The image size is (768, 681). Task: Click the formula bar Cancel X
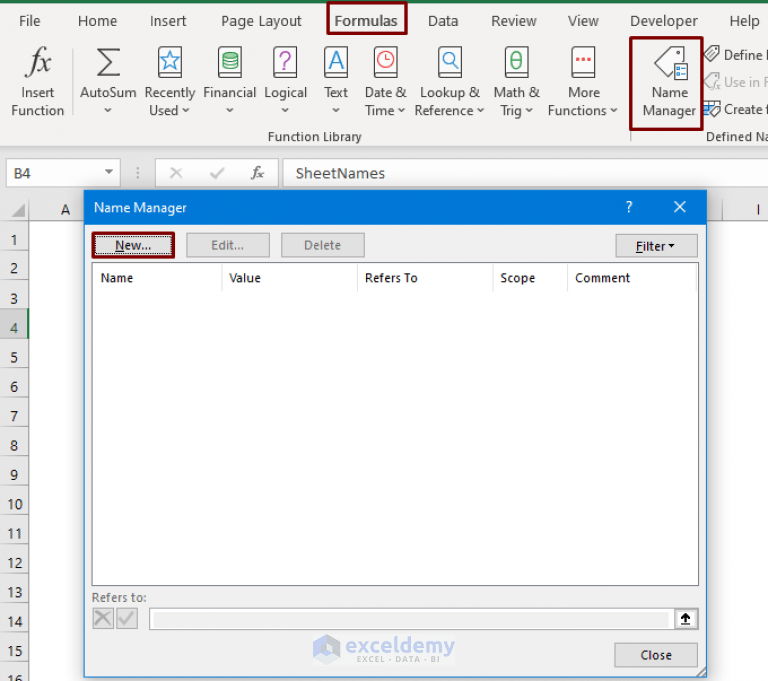176,173
